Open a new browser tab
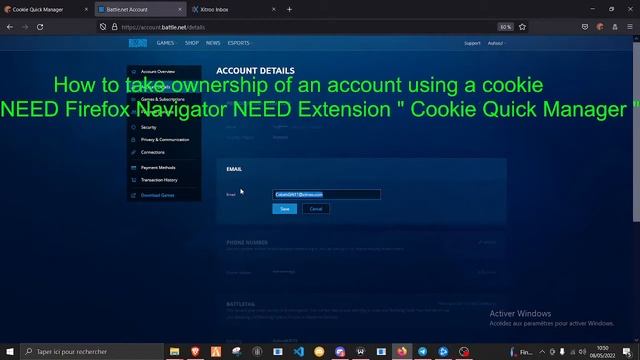640x360 pixels. click(x=289, y=9)
